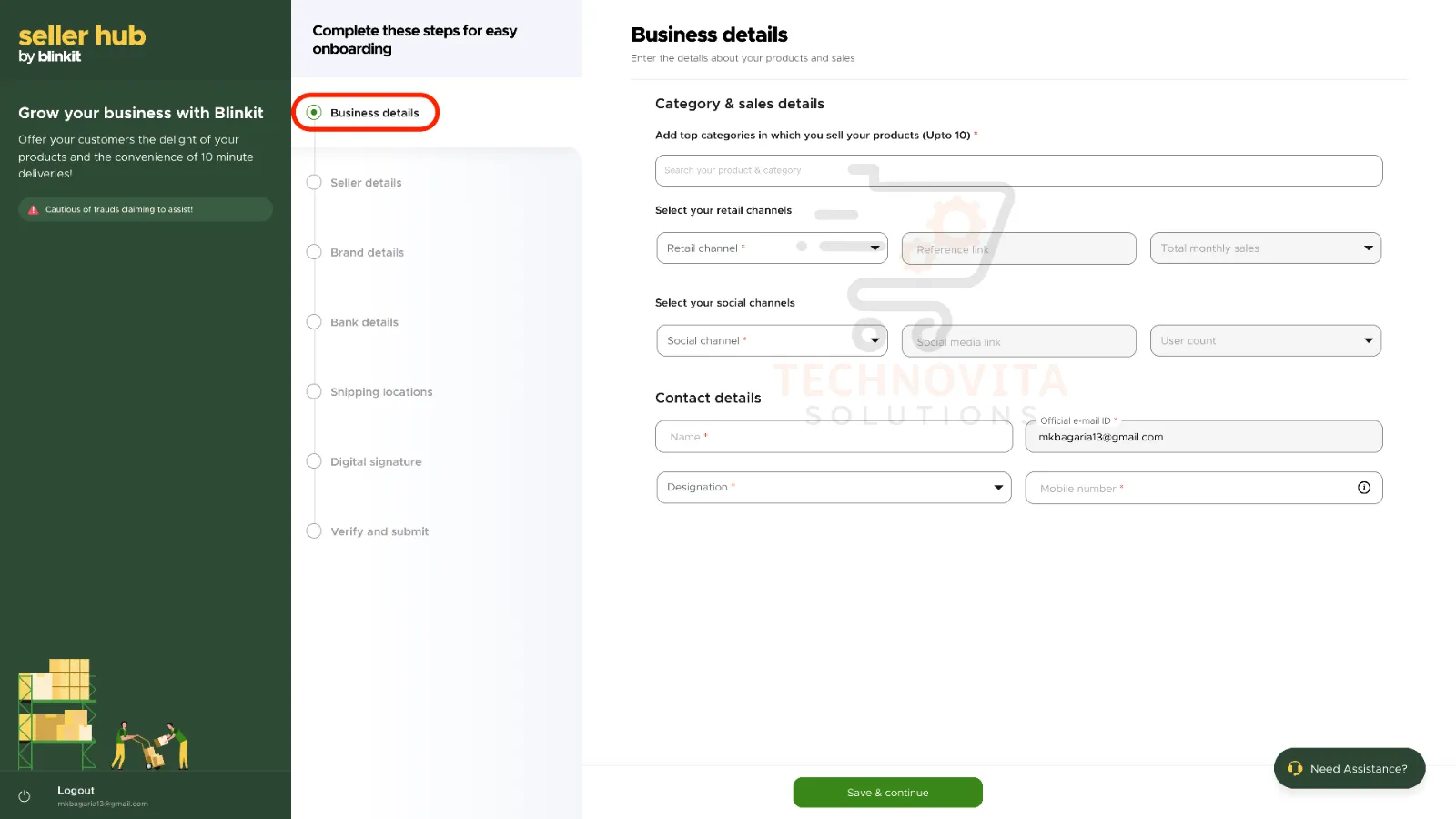
Task: Click Logout at the bottom left
Action: pyautogui.click(x=75, y=790)
